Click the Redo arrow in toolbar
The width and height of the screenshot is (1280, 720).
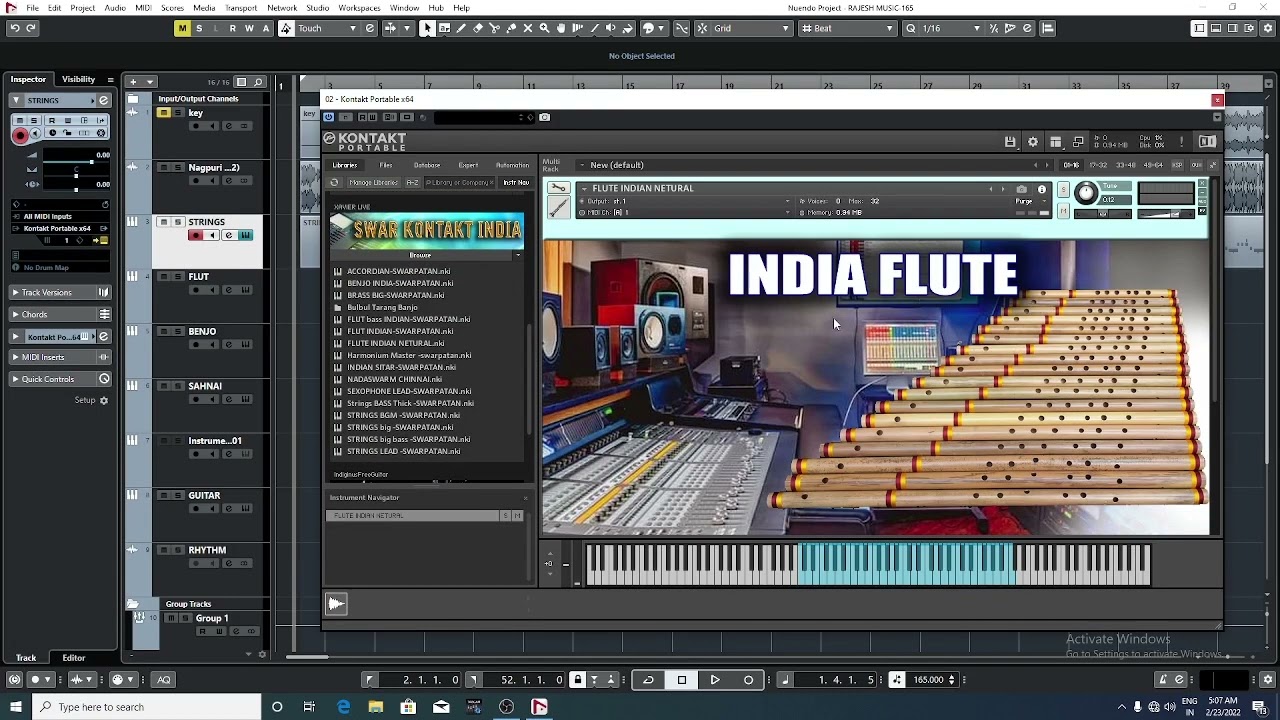tap(31, 28)
